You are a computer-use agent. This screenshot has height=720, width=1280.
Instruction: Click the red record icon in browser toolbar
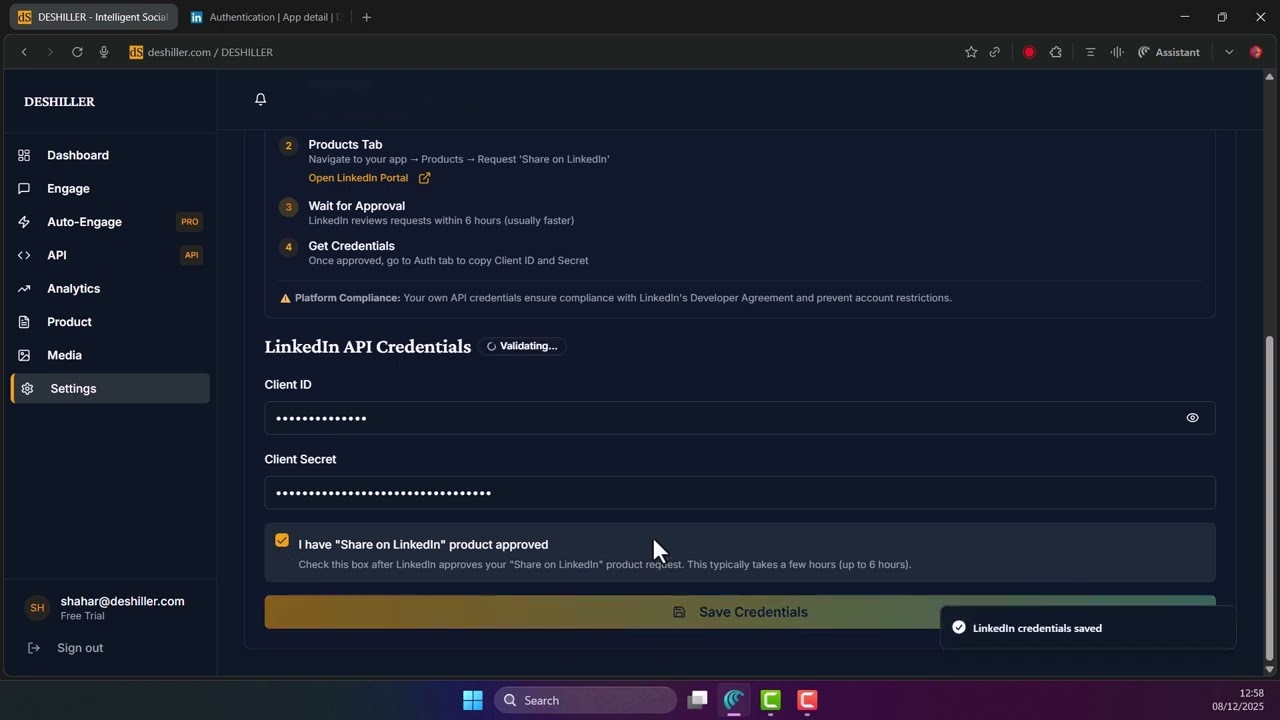point(1029,52)
